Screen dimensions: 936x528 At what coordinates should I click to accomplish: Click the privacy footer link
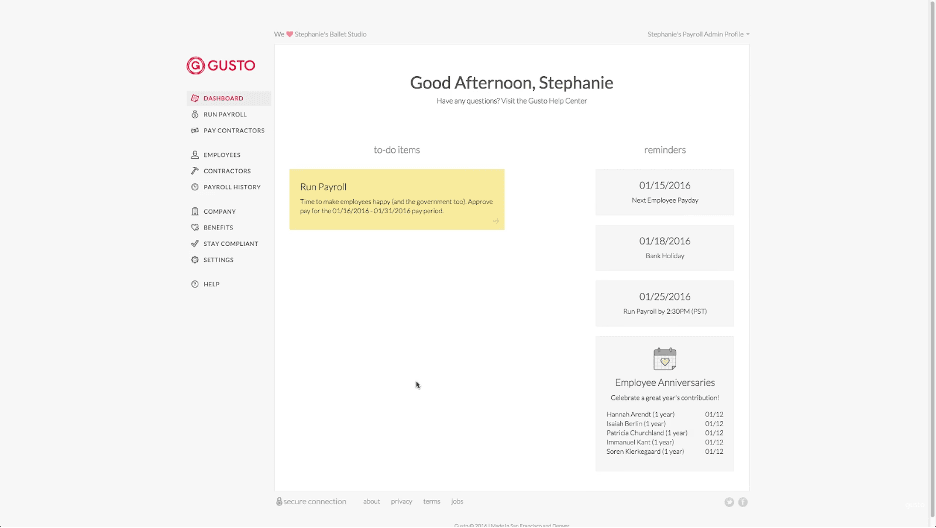click(x=401, y=501)
